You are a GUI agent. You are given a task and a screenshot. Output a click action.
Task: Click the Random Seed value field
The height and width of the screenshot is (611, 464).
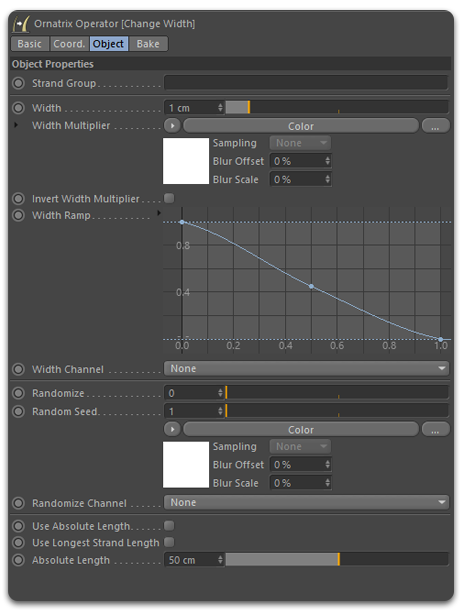pos(190,411)
